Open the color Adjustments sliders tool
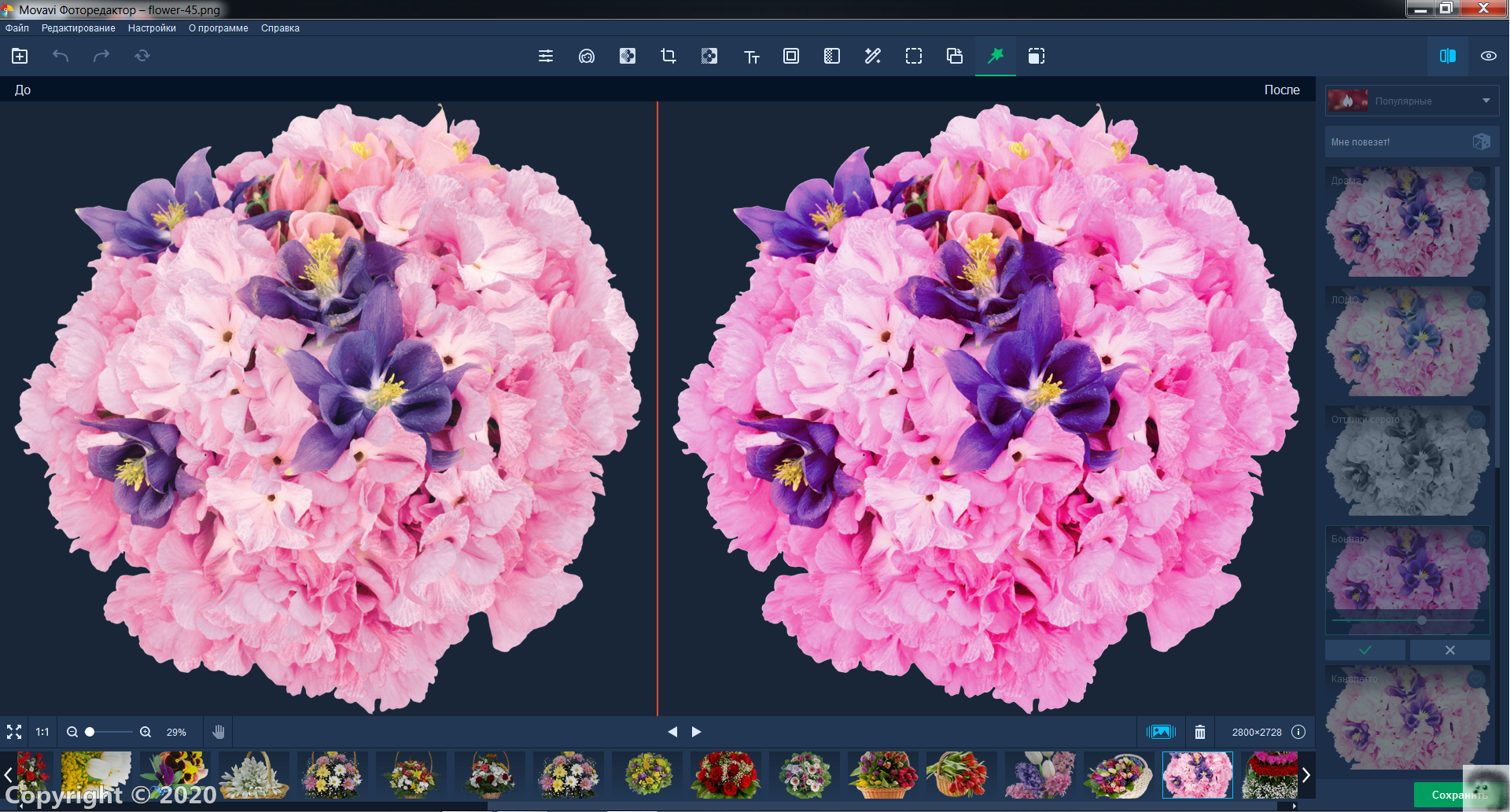Screen dimensions: 1510x812 click(546, 56)
